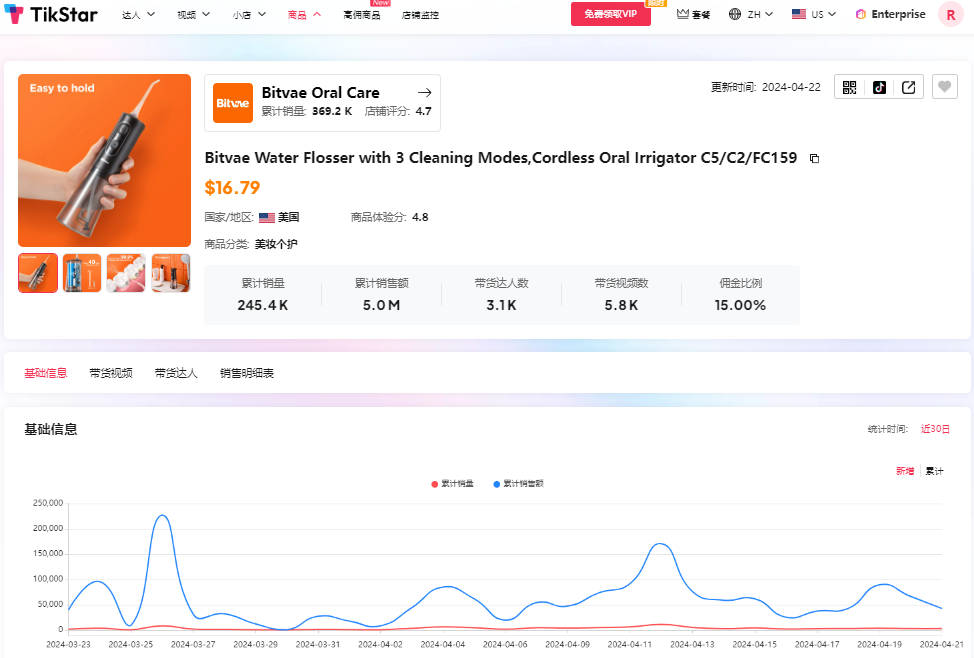Select second blue product thumbnail
This screenshot has height=658, width=974.
click(82, 273)
